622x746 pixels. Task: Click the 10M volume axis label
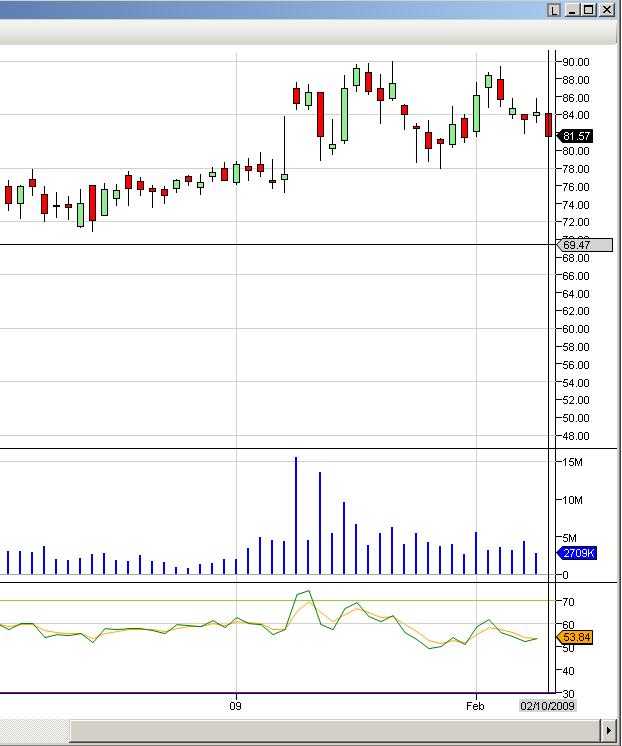[x=573, y=500]
